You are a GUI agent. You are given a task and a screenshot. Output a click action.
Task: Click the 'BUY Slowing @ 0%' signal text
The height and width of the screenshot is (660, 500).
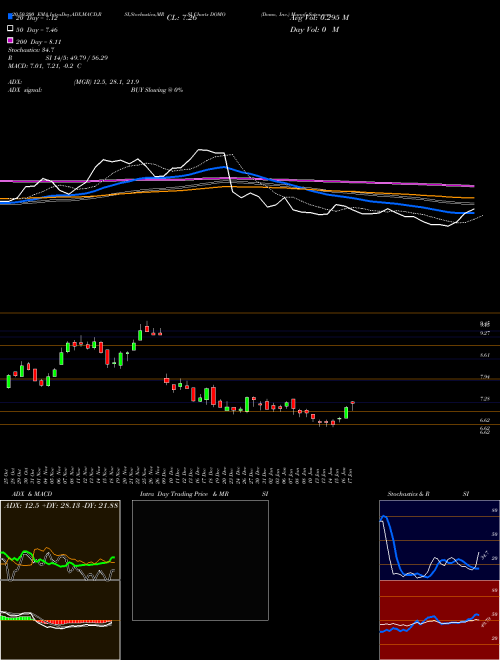(157, 90)
